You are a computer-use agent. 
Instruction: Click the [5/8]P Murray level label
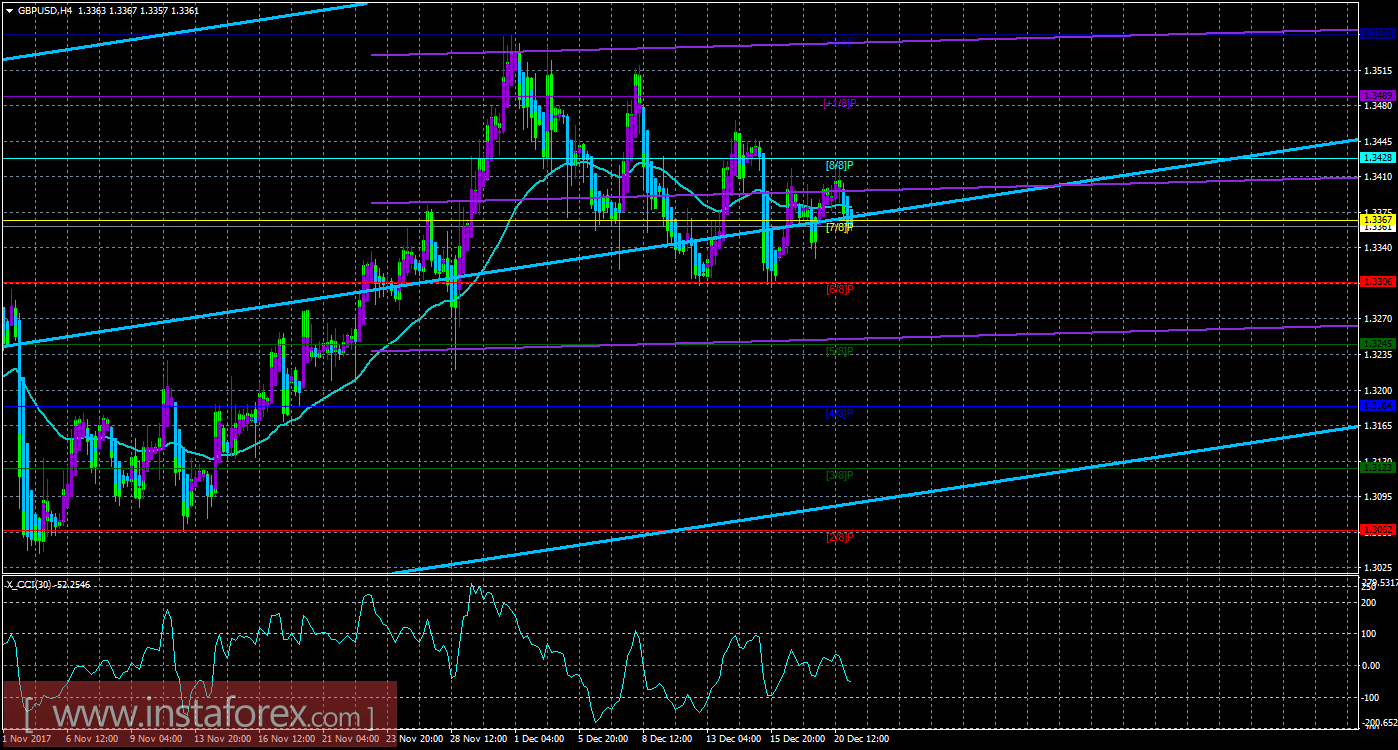(x=840, y=351)
